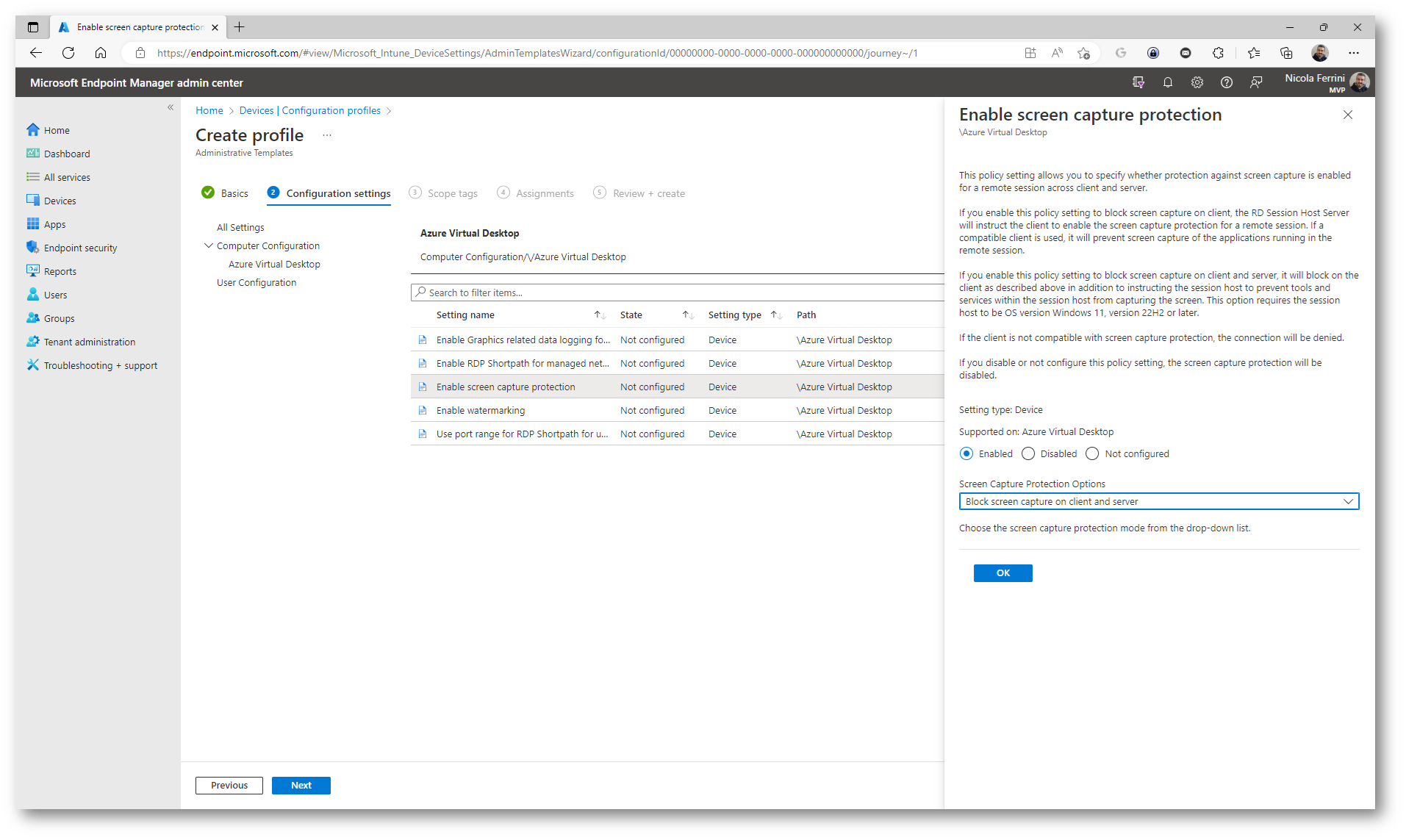The width and height of the screenshot is (1406, 840).
Task: Collapse the Computer Configuration tree node
Action: click(x=209, y=245)
